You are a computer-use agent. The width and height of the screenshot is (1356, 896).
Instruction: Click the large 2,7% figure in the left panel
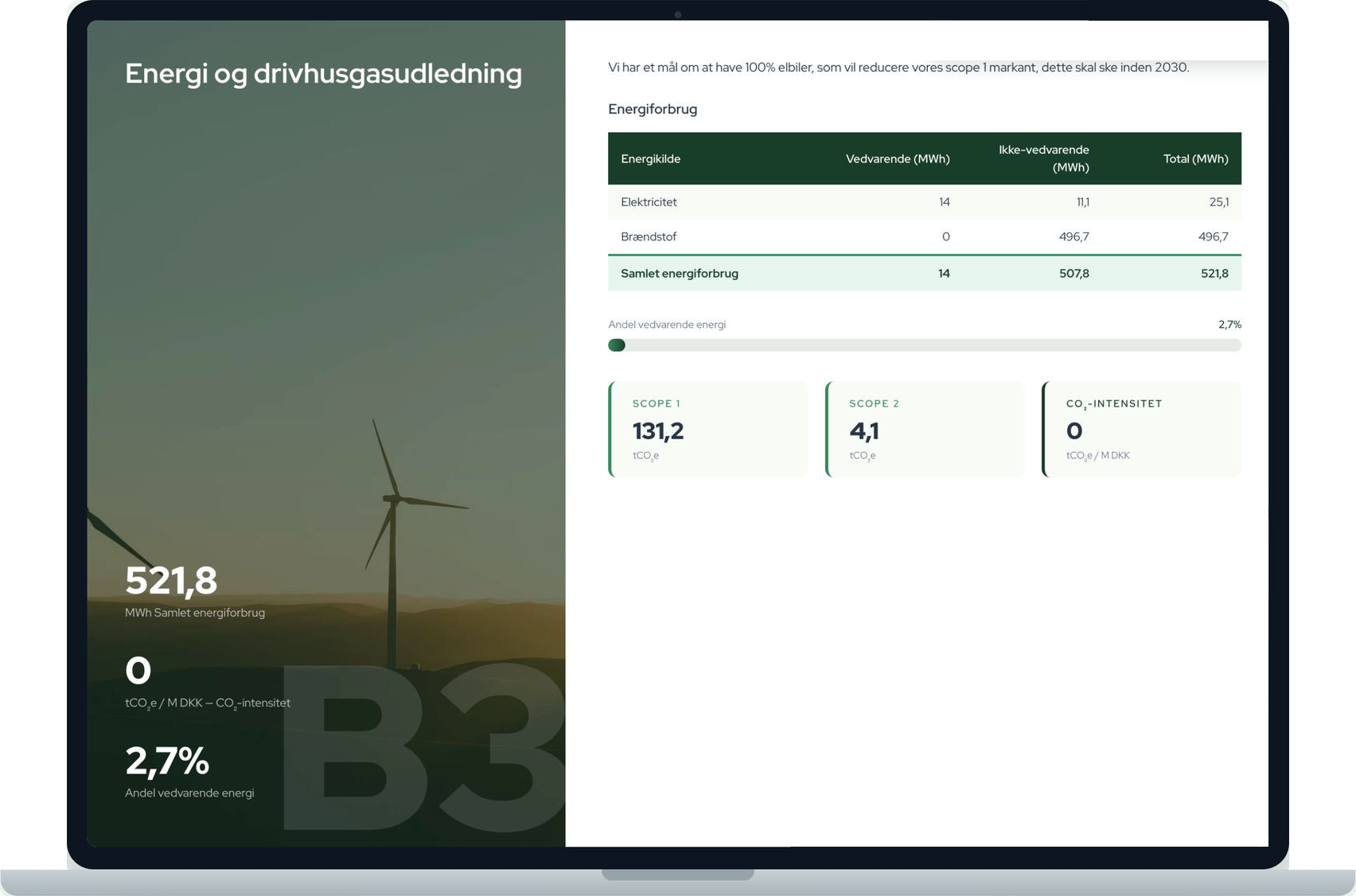pyautogui.click(x=167, y=762)
